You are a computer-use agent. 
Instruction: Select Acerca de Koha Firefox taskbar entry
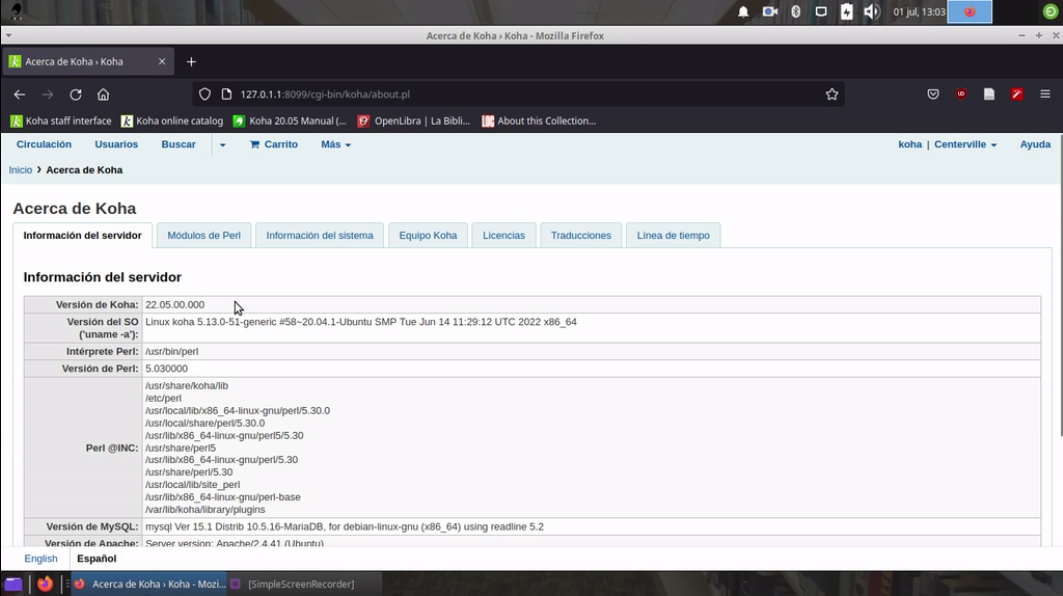(149, 584)
